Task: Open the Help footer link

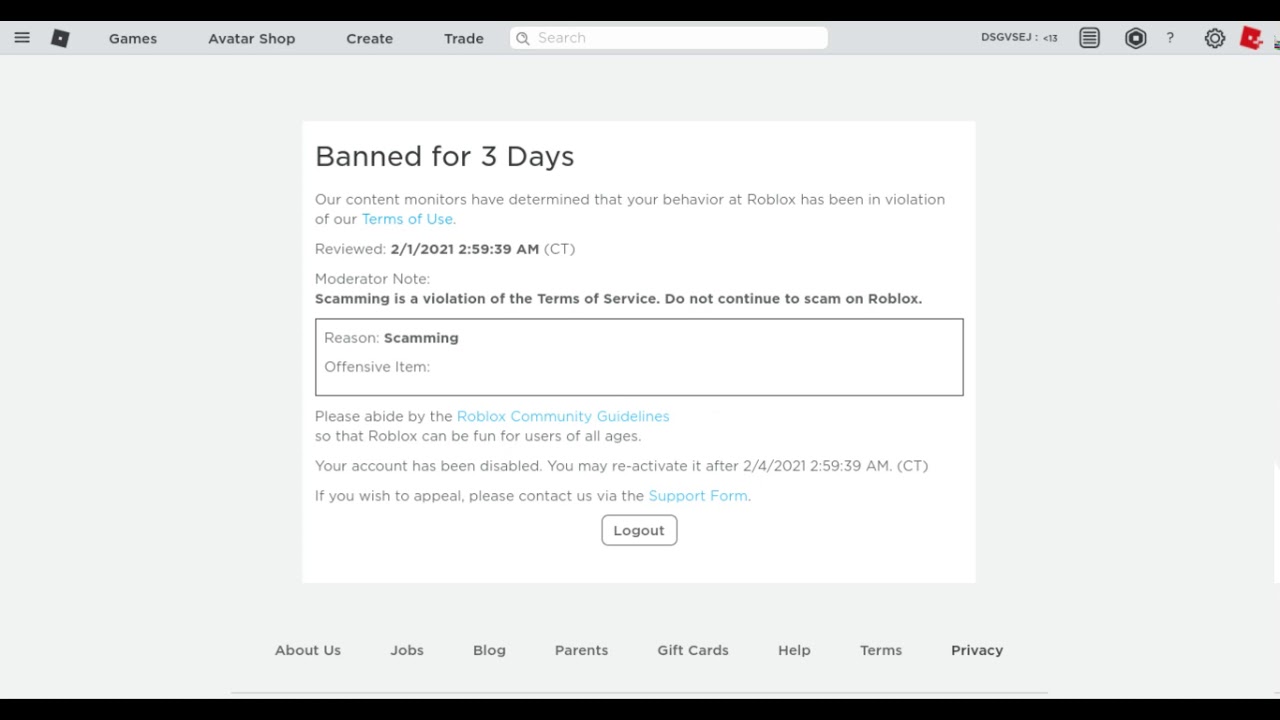Action: [x=794, y=650]
